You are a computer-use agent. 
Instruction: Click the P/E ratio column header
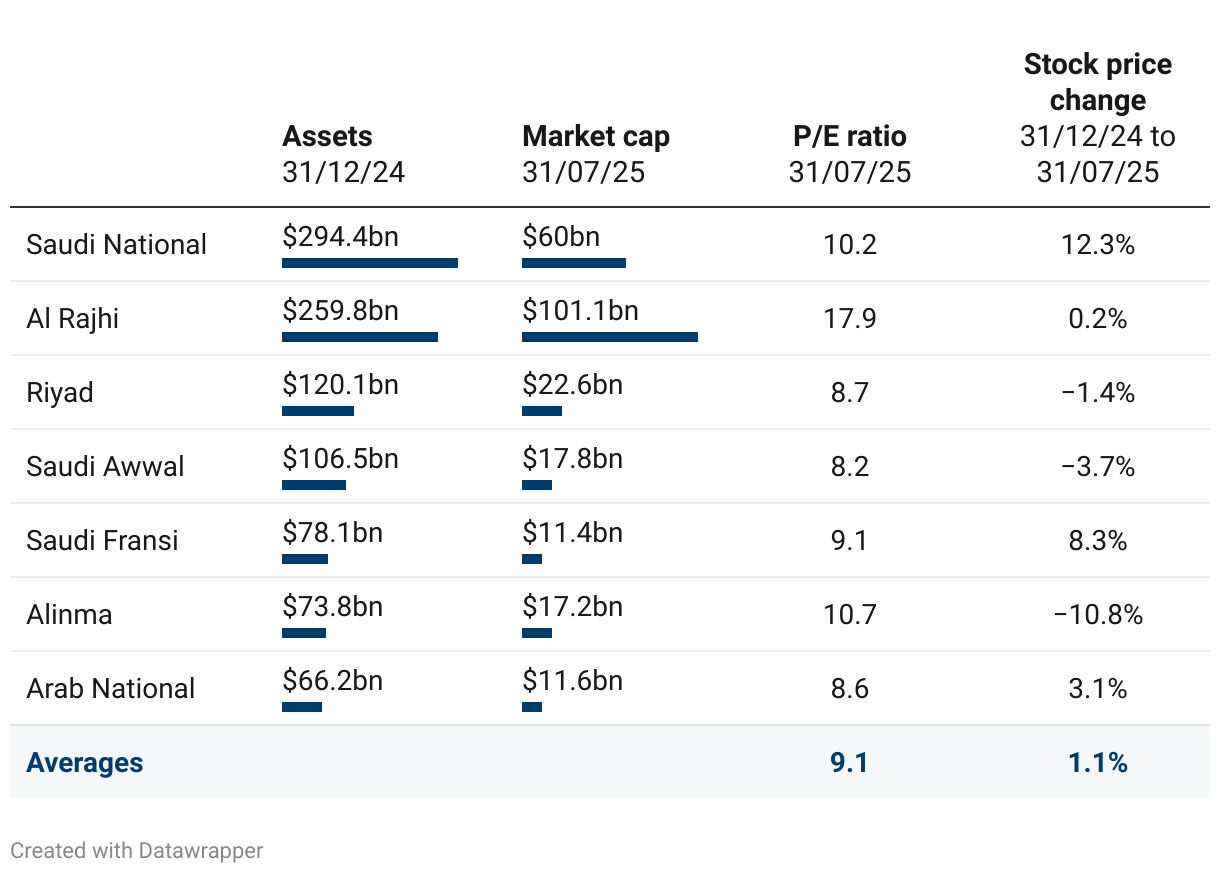[849, 137]
